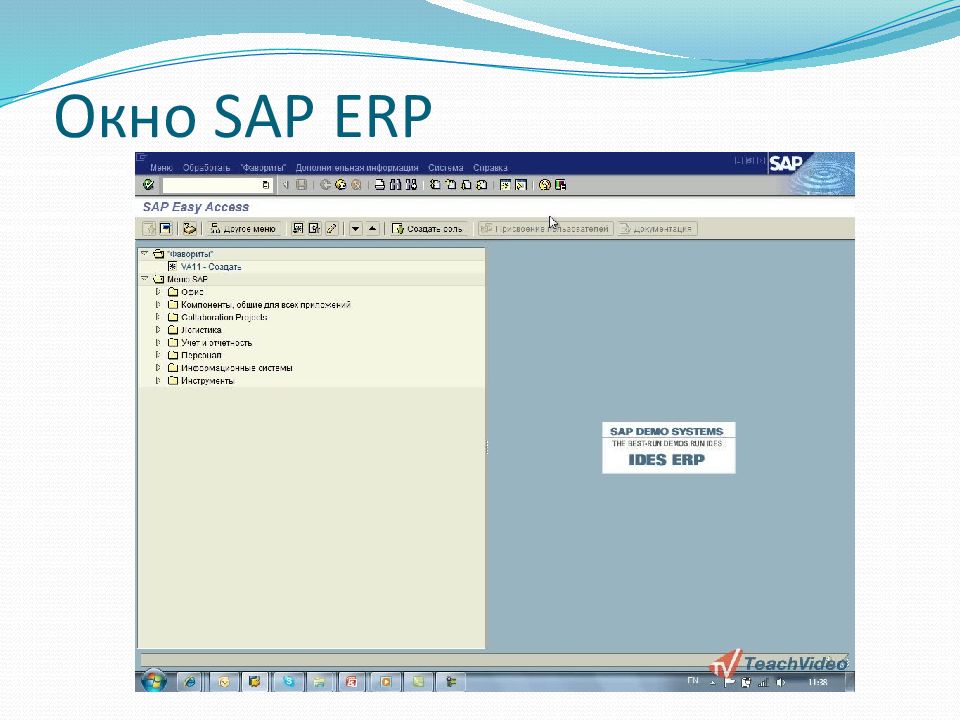Image resolution: width=960 pixels, height=720 pixels.
Task: Open the "Фавориты" menu in menu bar
Action: coord(263,167)
